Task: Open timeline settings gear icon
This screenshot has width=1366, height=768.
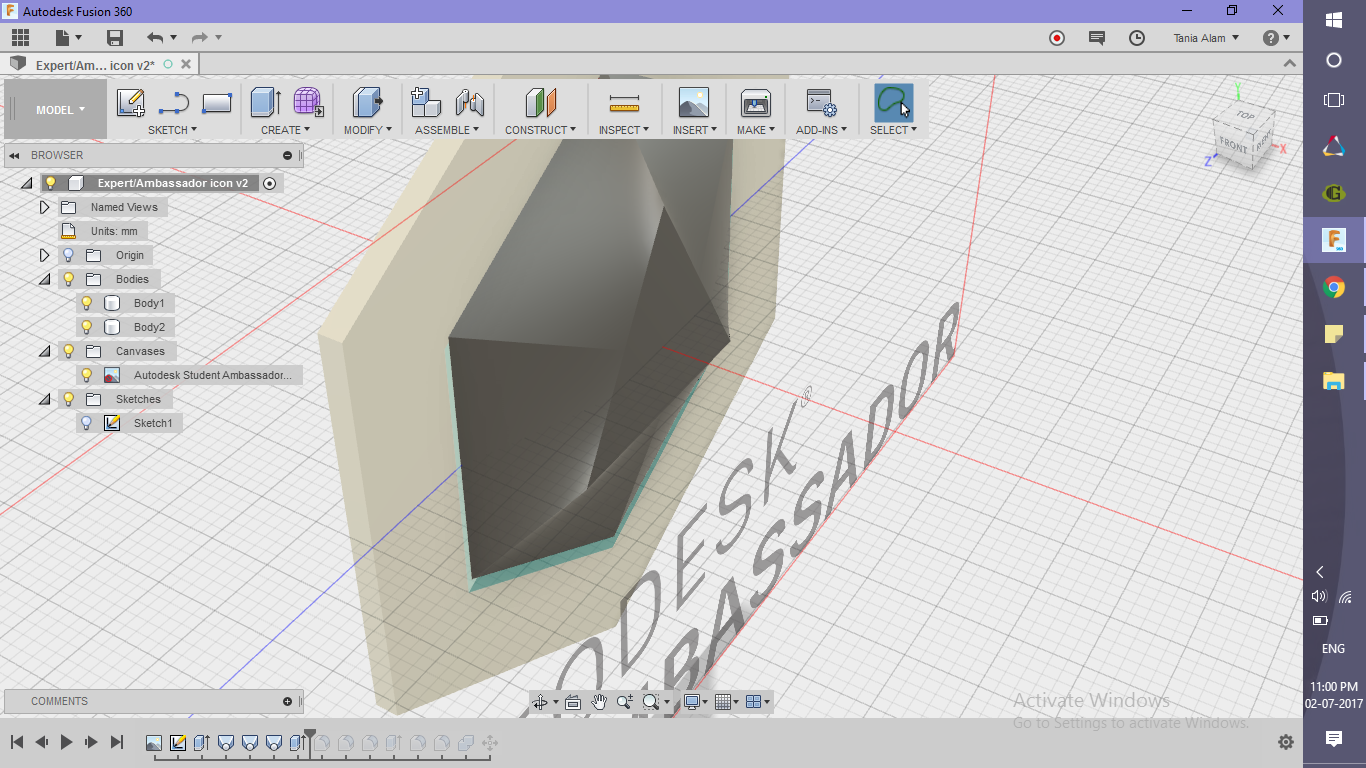Action: click(x=1286, y=742)
